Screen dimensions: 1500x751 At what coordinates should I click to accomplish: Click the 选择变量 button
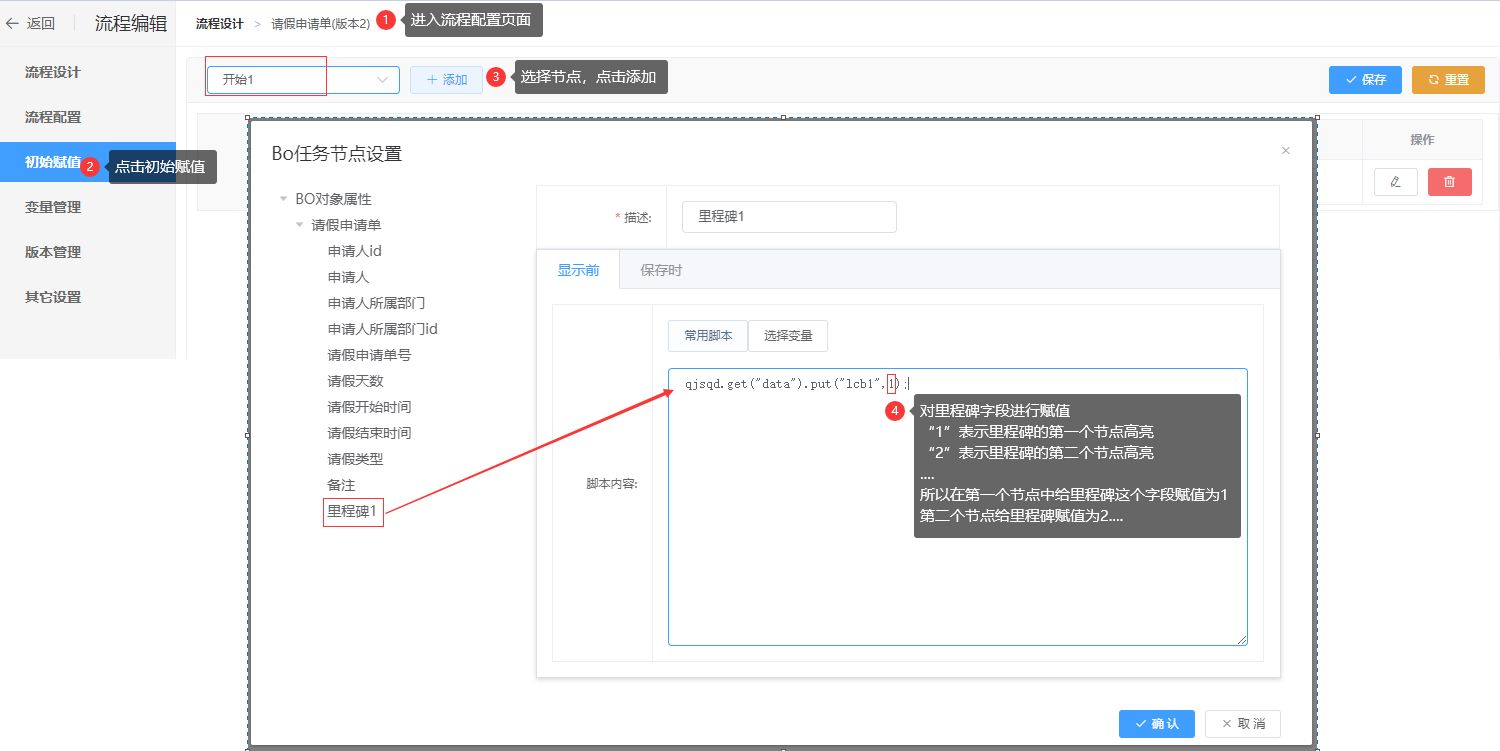(788, 336)
